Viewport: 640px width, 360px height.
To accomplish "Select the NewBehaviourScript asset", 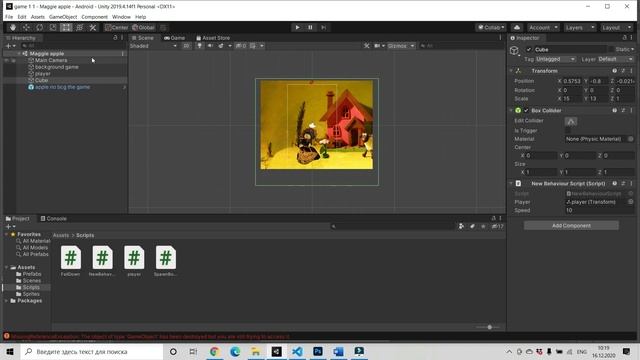I will [x=102, y=261].
